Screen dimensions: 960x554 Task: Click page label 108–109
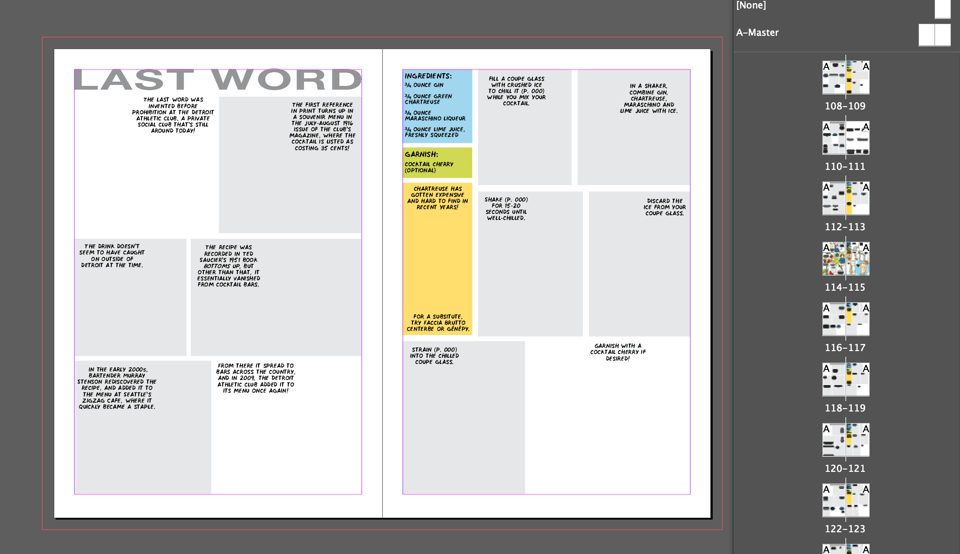pyautogui.click(x=845, y=106)
